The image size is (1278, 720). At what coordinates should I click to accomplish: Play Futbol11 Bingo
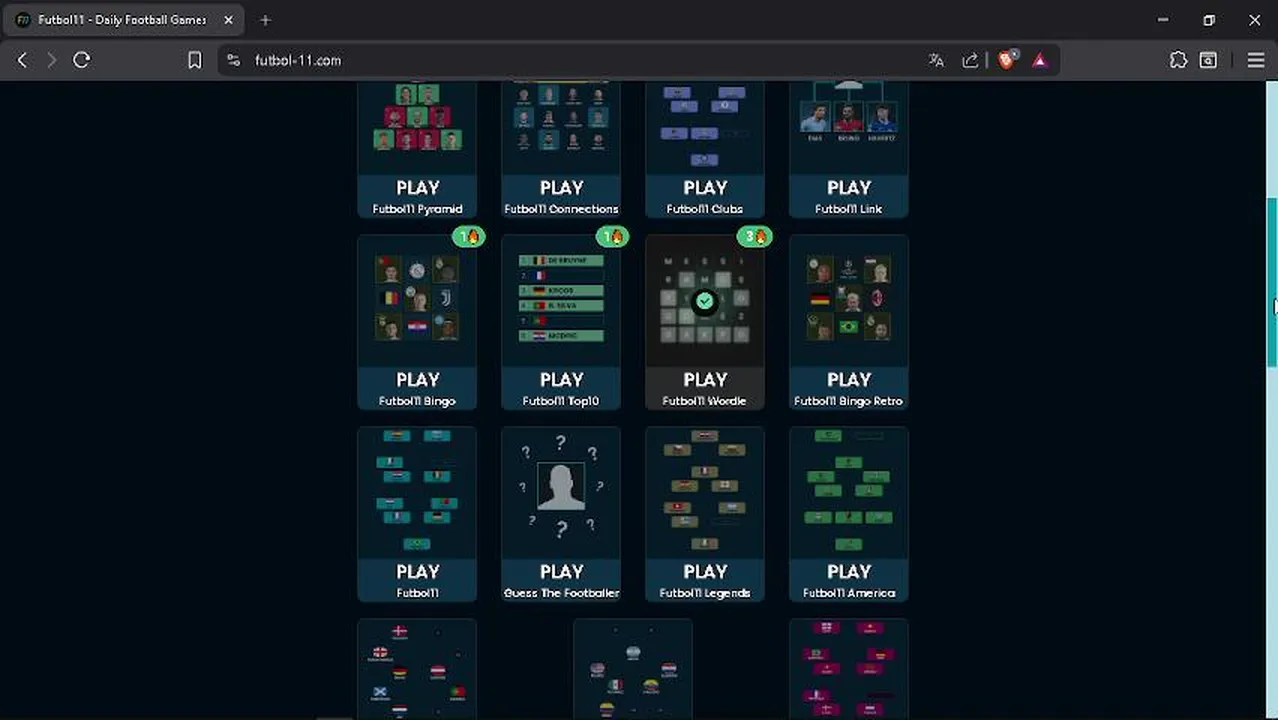pos(417,379)
